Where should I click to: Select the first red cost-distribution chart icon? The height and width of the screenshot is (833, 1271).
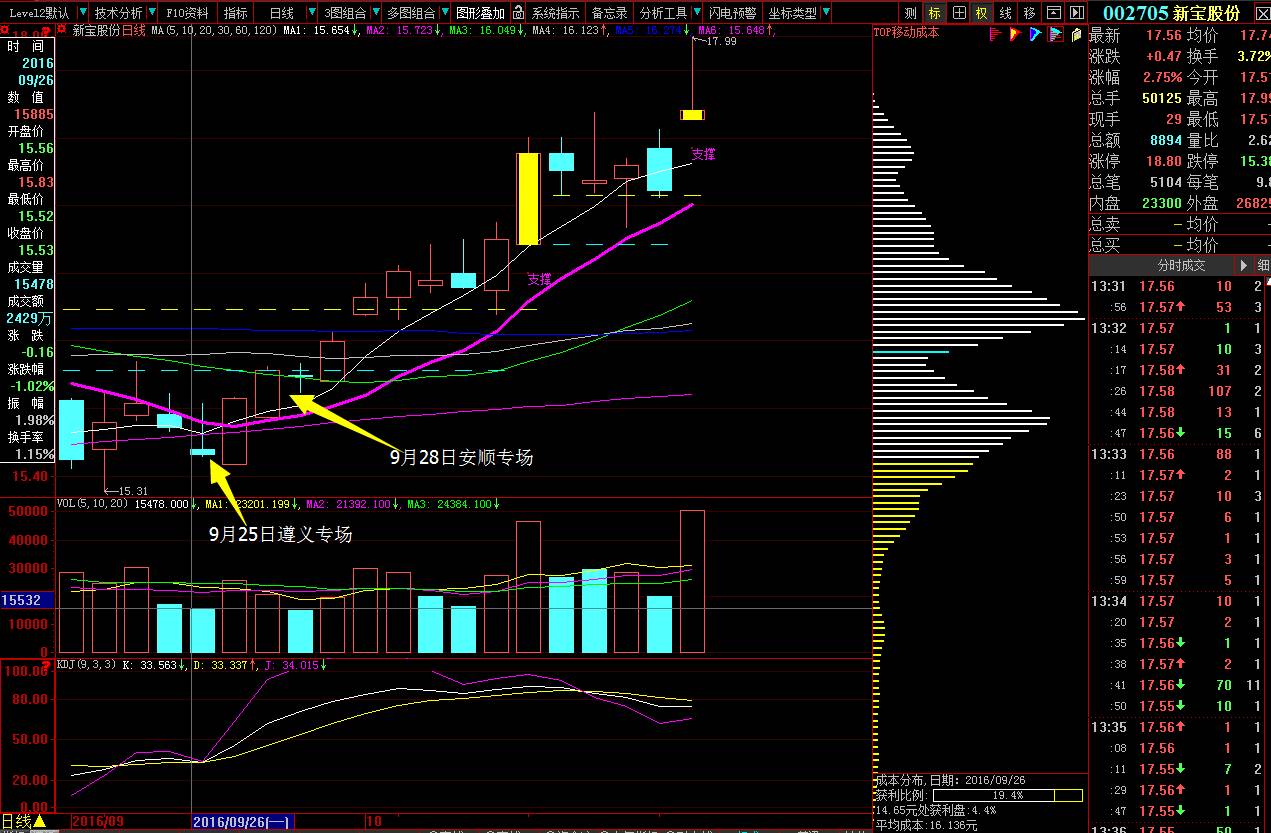coord(996,34)
